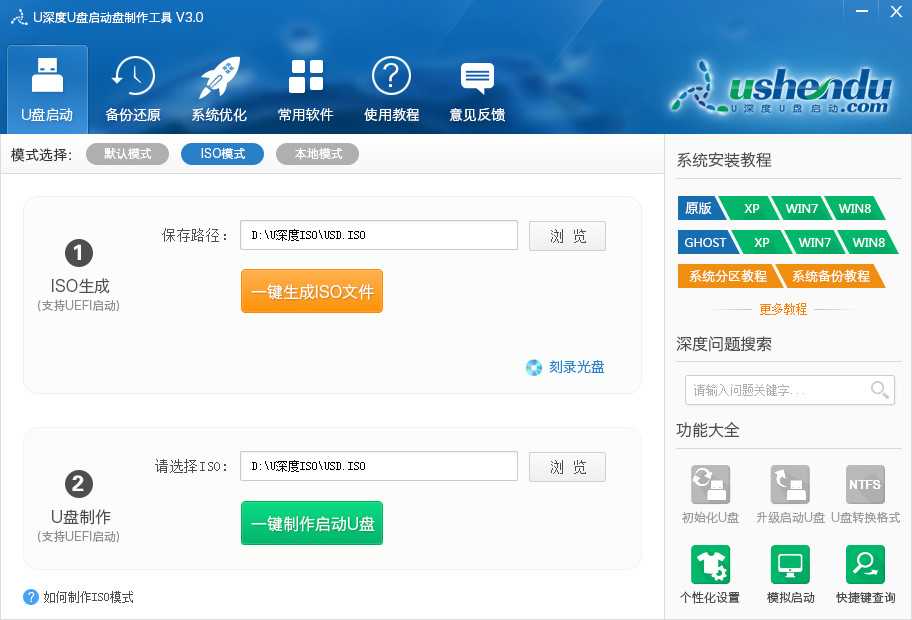Image resolution: width=912 pixels, height=620 pixels.
Task: Open 更多教程 link
Action: [x=783, y=309]
